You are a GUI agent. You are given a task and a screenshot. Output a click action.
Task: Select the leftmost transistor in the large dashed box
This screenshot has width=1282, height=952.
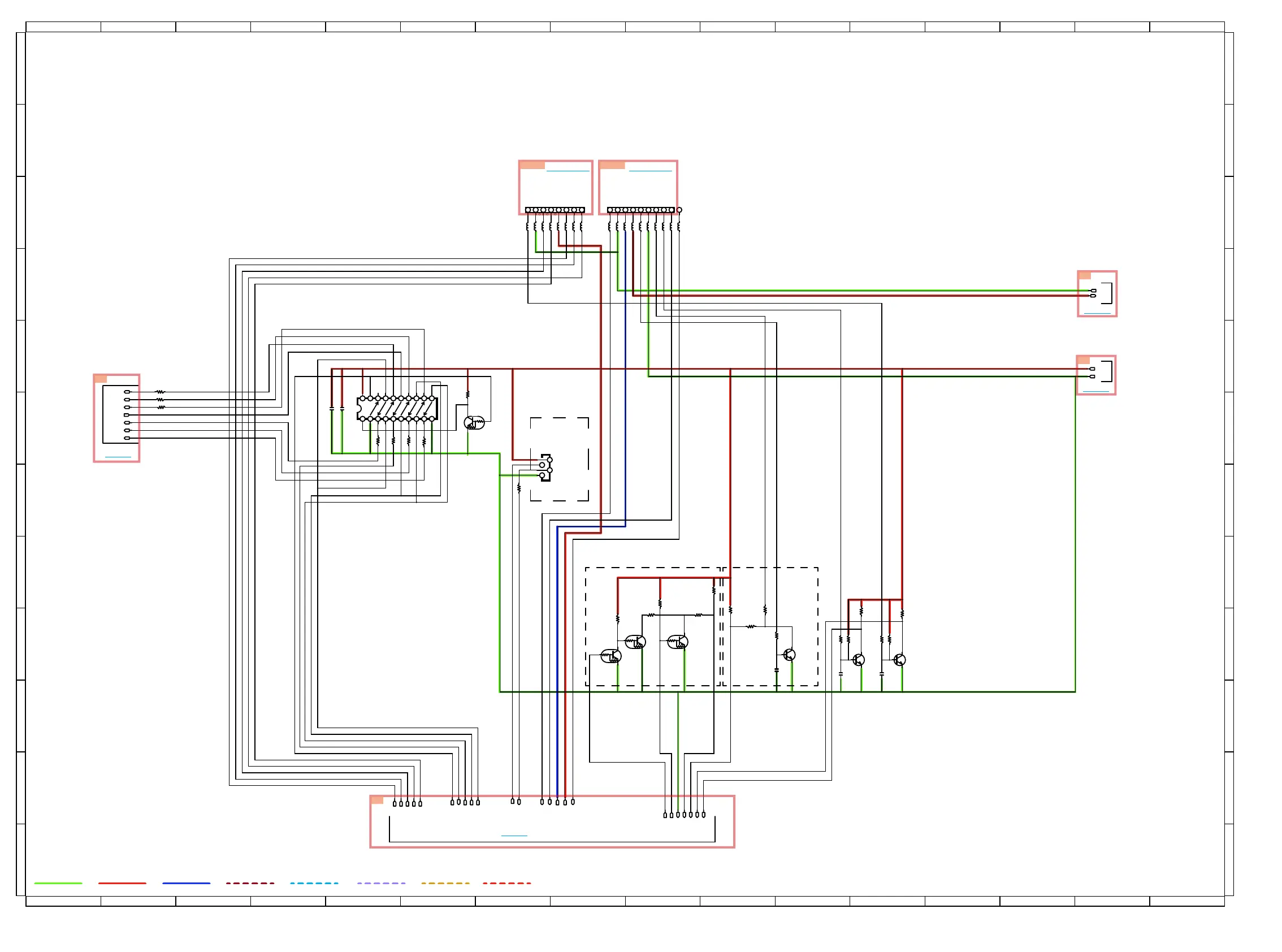click(612, 656)
